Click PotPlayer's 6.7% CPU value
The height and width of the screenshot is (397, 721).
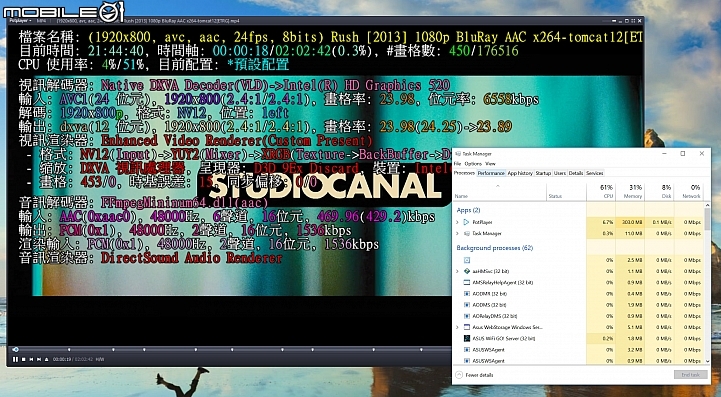click(x=607, y=222)
